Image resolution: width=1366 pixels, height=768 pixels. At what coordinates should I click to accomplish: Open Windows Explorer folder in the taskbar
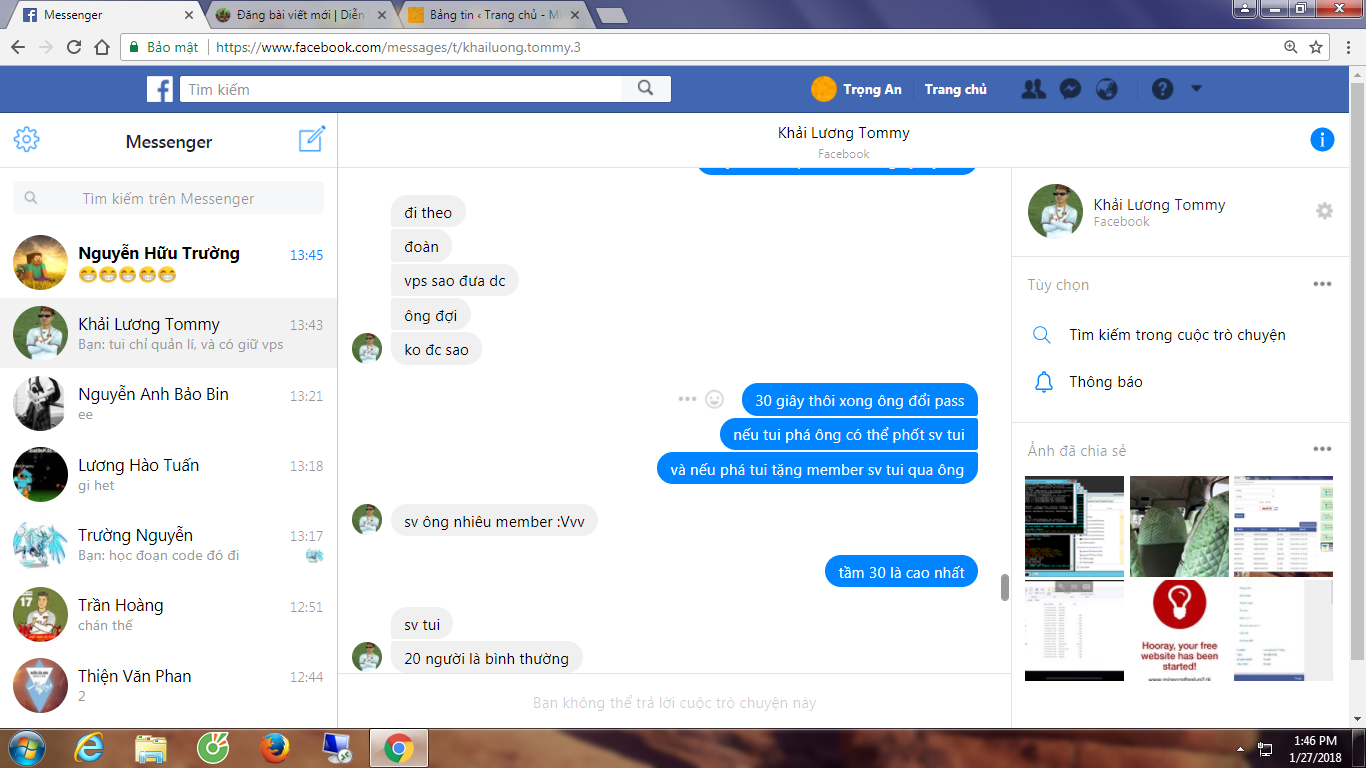pos(151,748)
